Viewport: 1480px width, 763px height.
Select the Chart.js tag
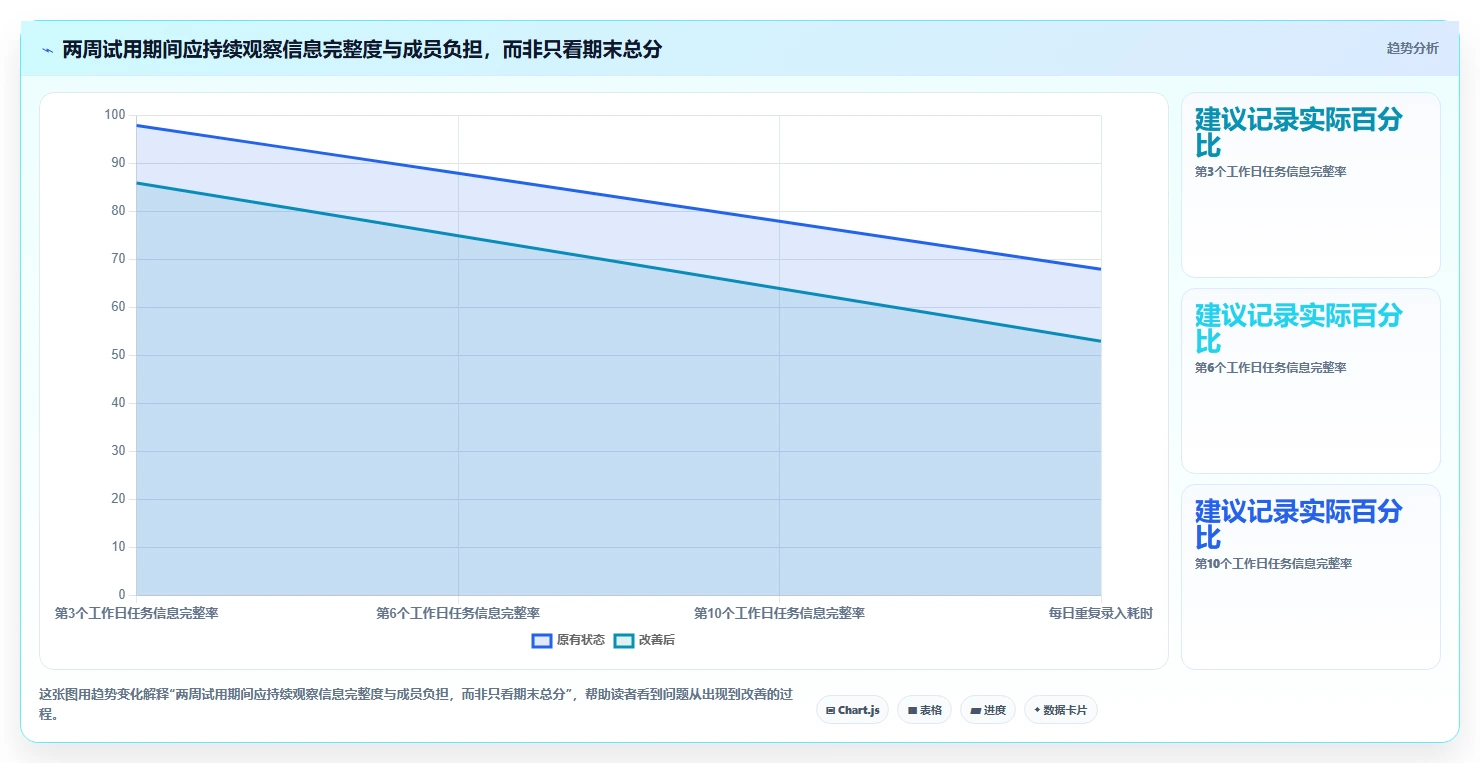pyautogui.click(x=853, y=710)
